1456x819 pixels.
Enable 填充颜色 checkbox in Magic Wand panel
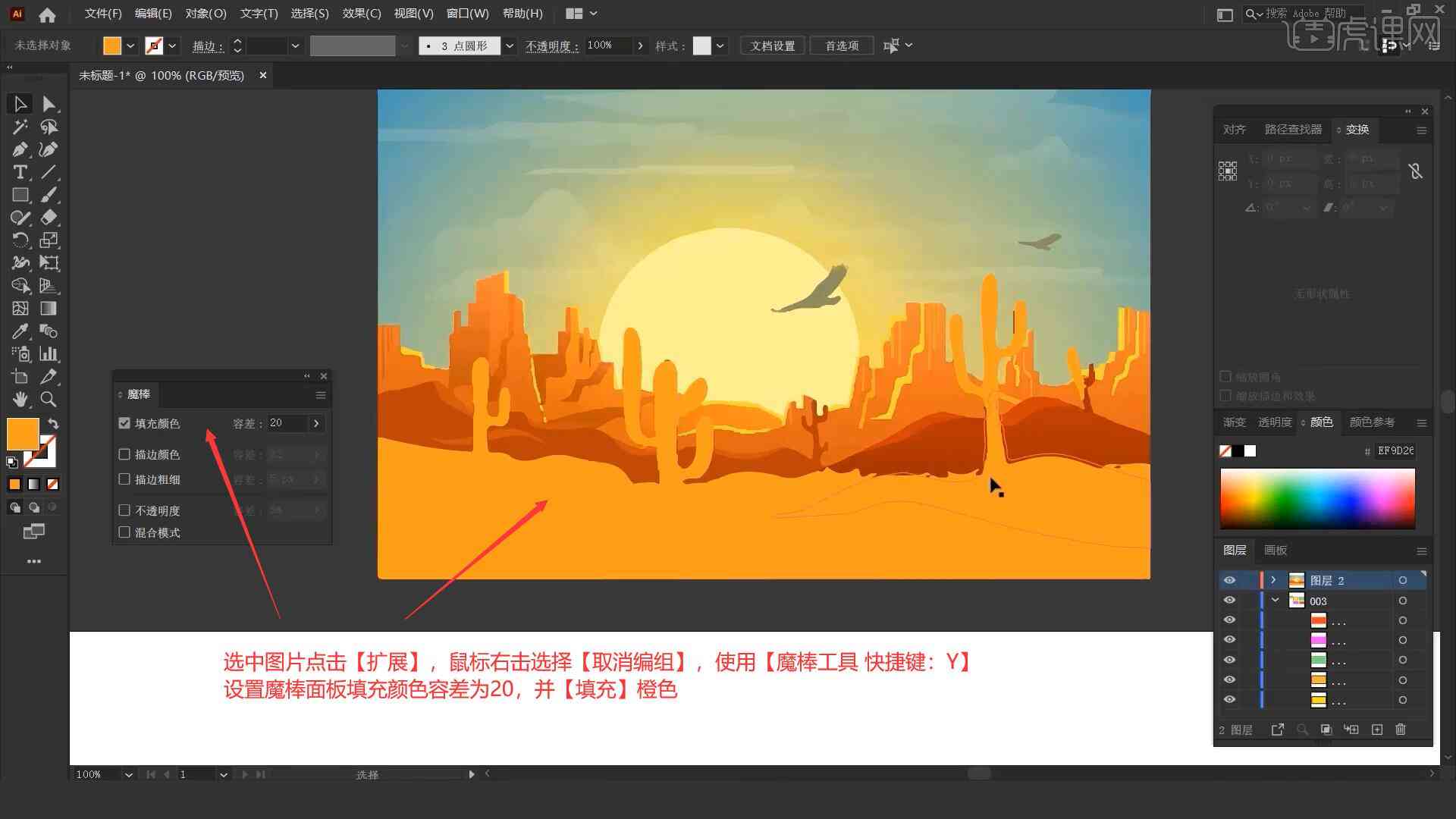point(124,423)
